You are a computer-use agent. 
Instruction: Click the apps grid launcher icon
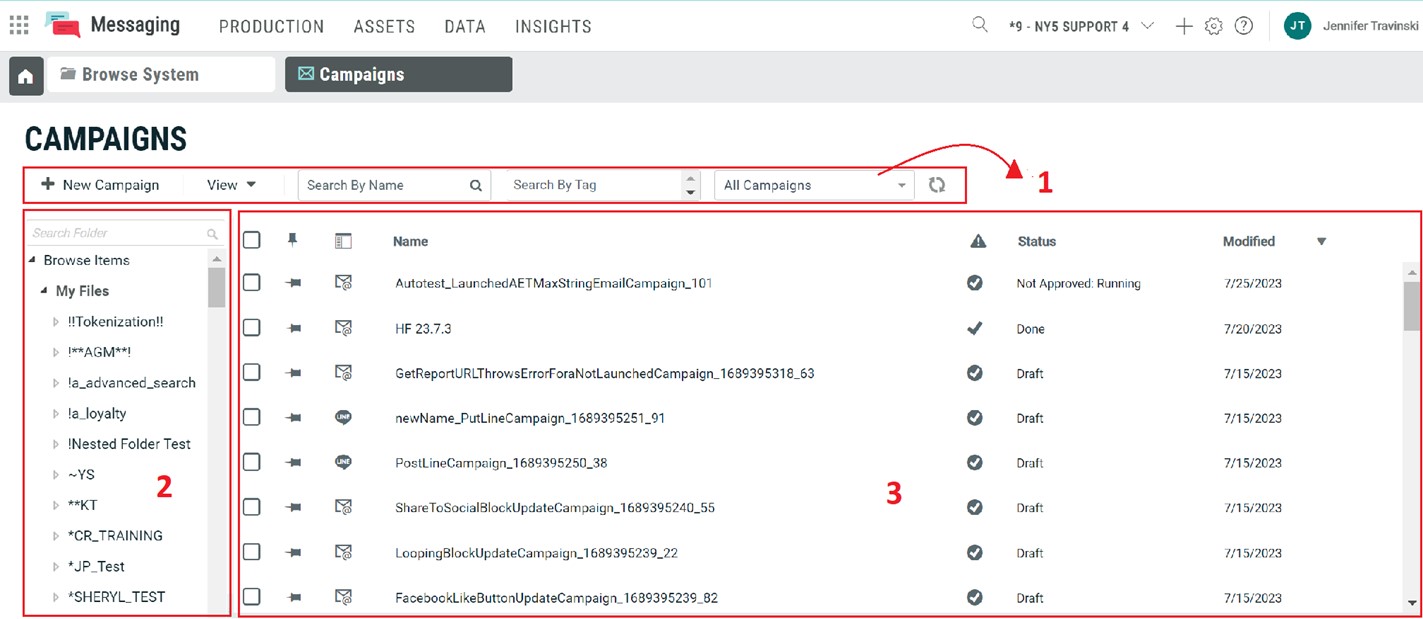19,26
